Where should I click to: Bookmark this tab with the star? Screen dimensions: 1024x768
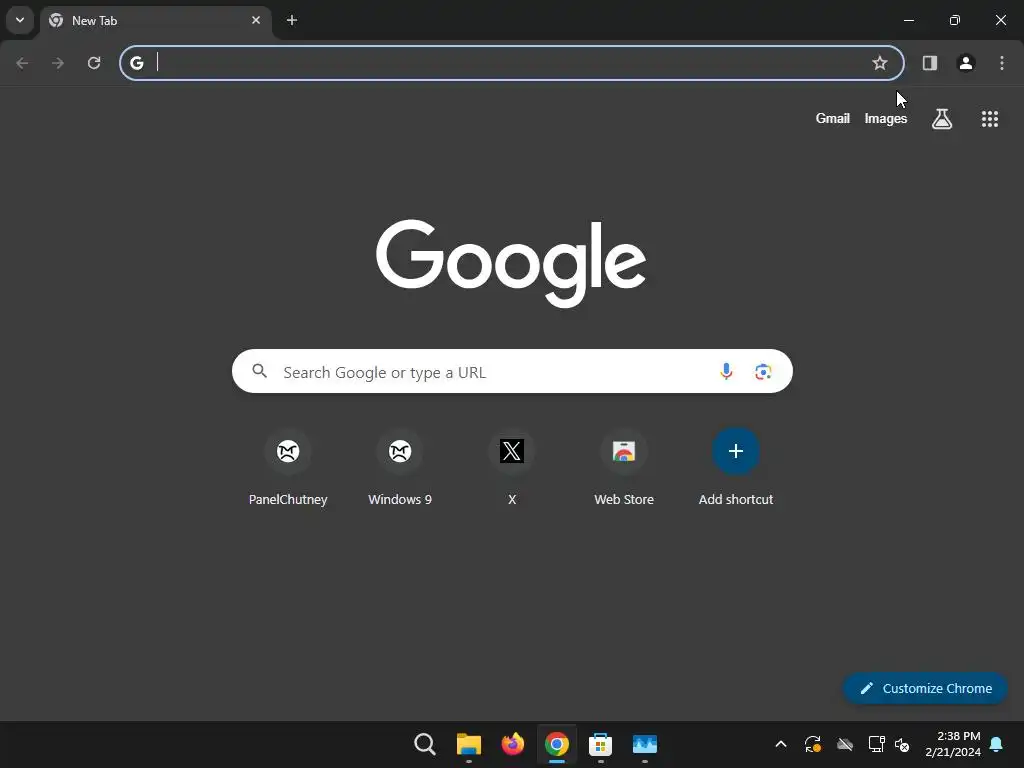pos(880,63)
